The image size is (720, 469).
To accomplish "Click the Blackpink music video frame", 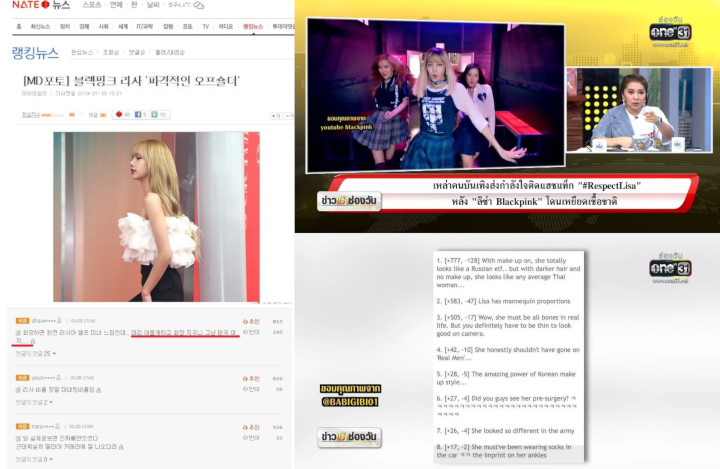I will [x=436, y=95].
